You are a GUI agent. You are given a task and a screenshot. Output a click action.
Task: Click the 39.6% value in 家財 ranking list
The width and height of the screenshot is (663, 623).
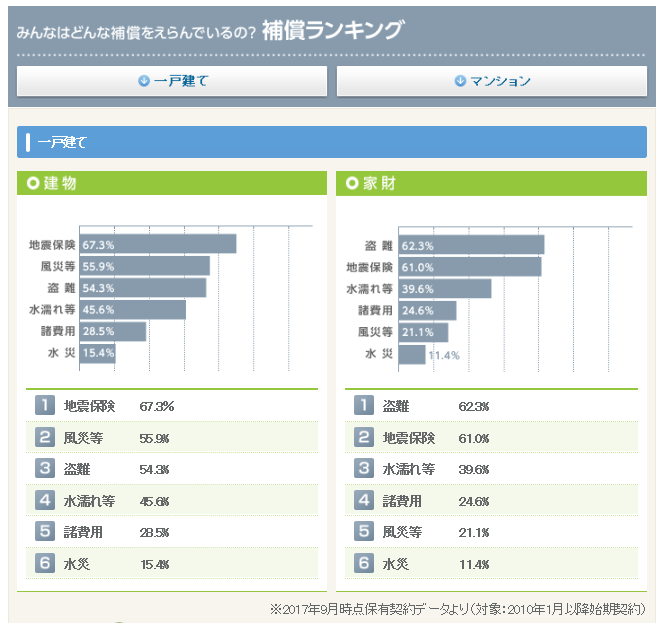point(474,469)
